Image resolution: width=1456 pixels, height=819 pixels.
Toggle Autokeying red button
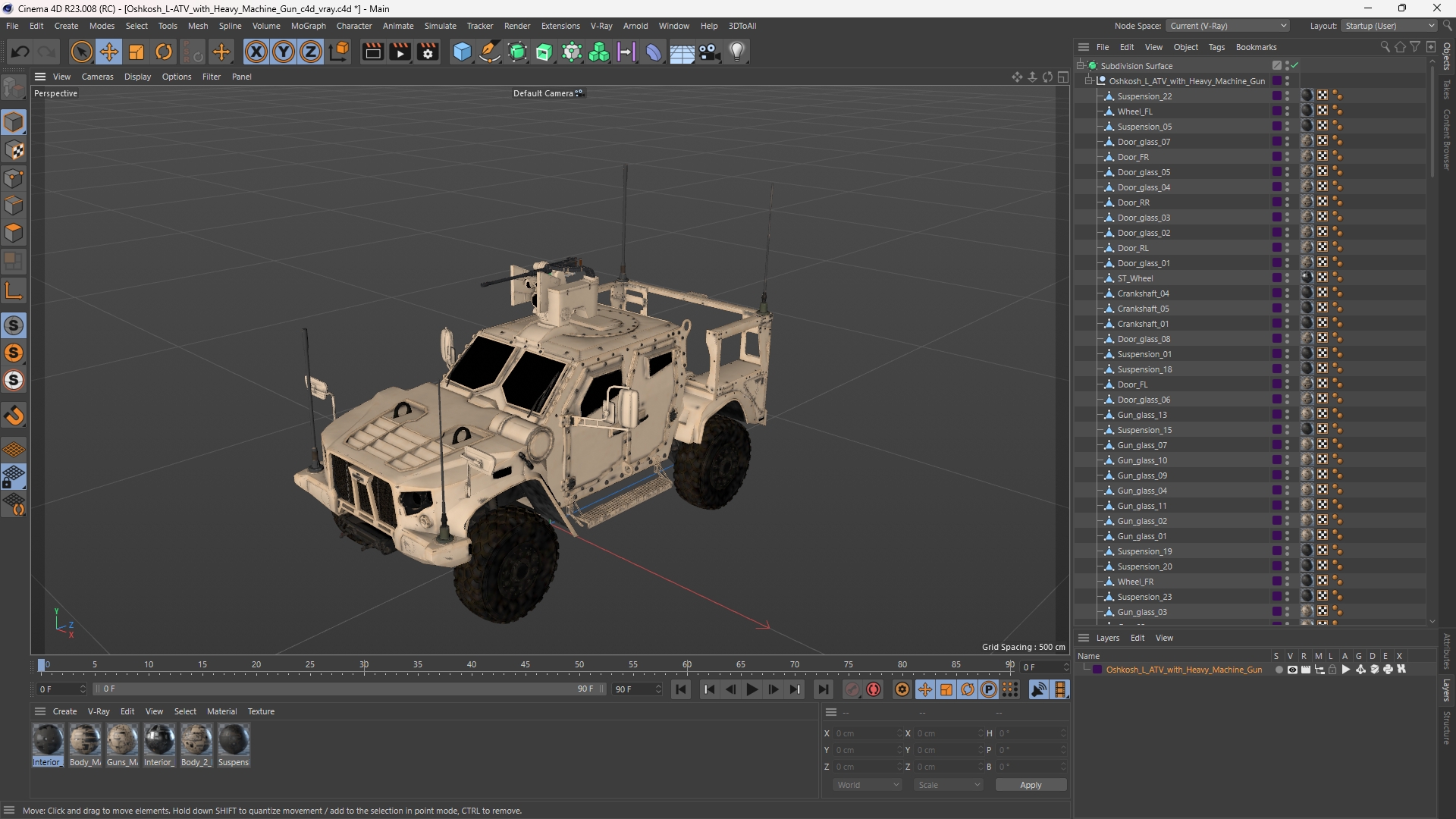pyautogui.click(x=874, y=689)
